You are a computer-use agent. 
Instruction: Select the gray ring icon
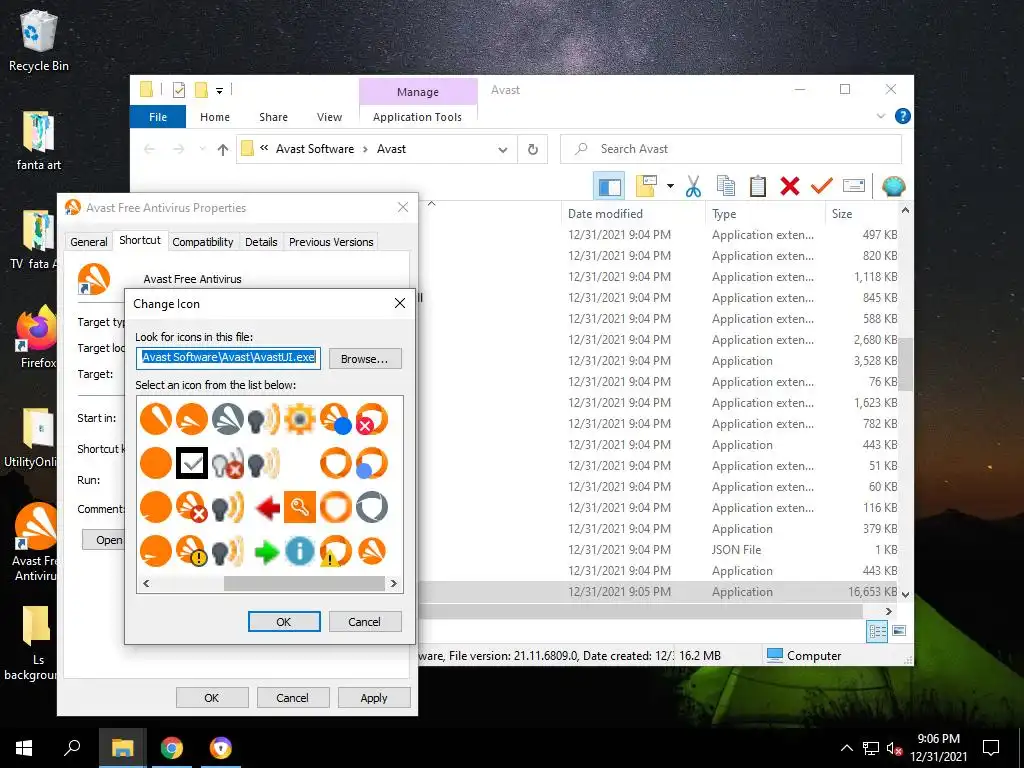(x=372, y=507)
